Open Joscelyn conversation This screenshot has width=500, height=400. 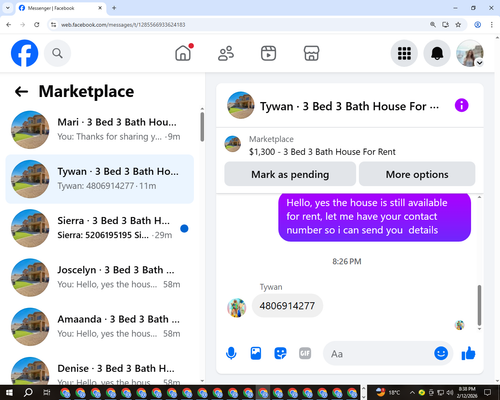pos(100,278)
